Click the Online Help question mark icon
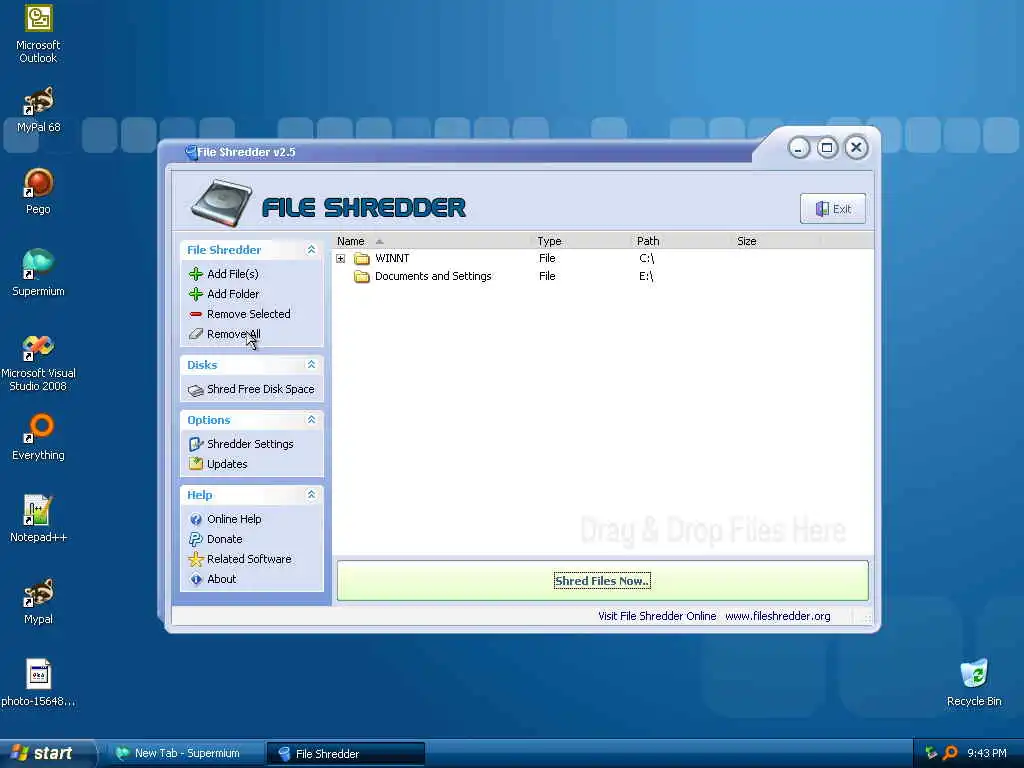The width and height of the screenshot is (1024, 768). point(195,519)
